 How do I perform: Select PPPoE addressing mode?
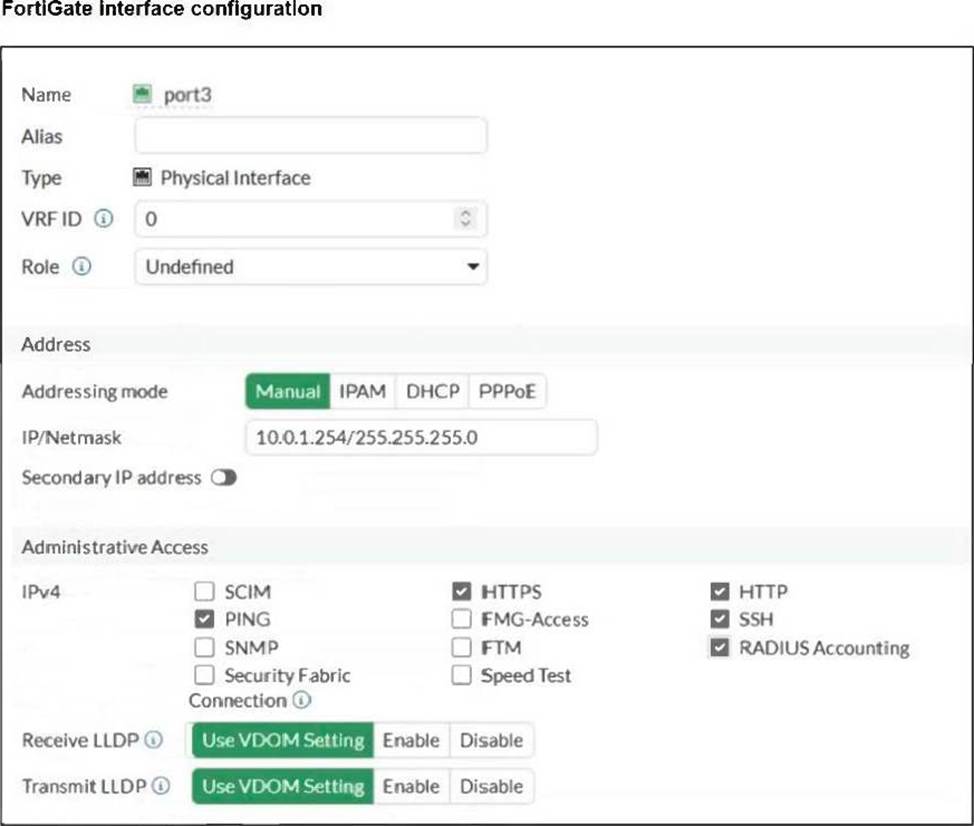click(507, 392)
